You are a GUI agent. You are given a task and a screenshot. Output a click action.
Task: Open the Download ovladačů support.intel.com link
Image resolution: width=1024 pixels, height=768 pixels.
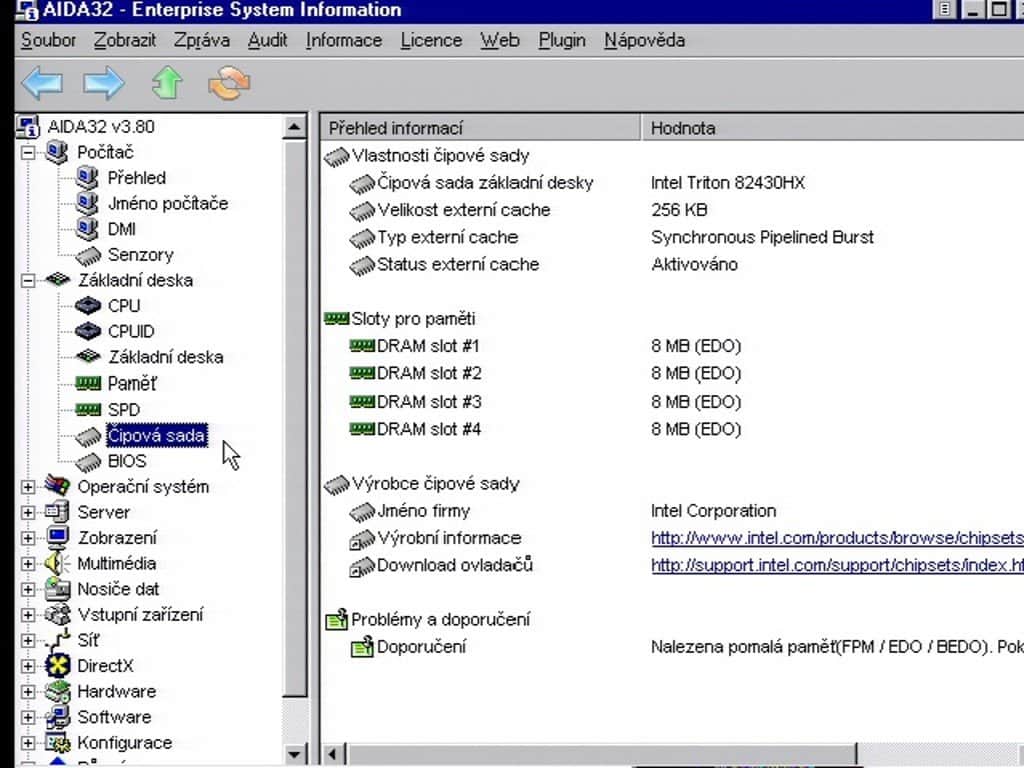[x=837, y=565]
